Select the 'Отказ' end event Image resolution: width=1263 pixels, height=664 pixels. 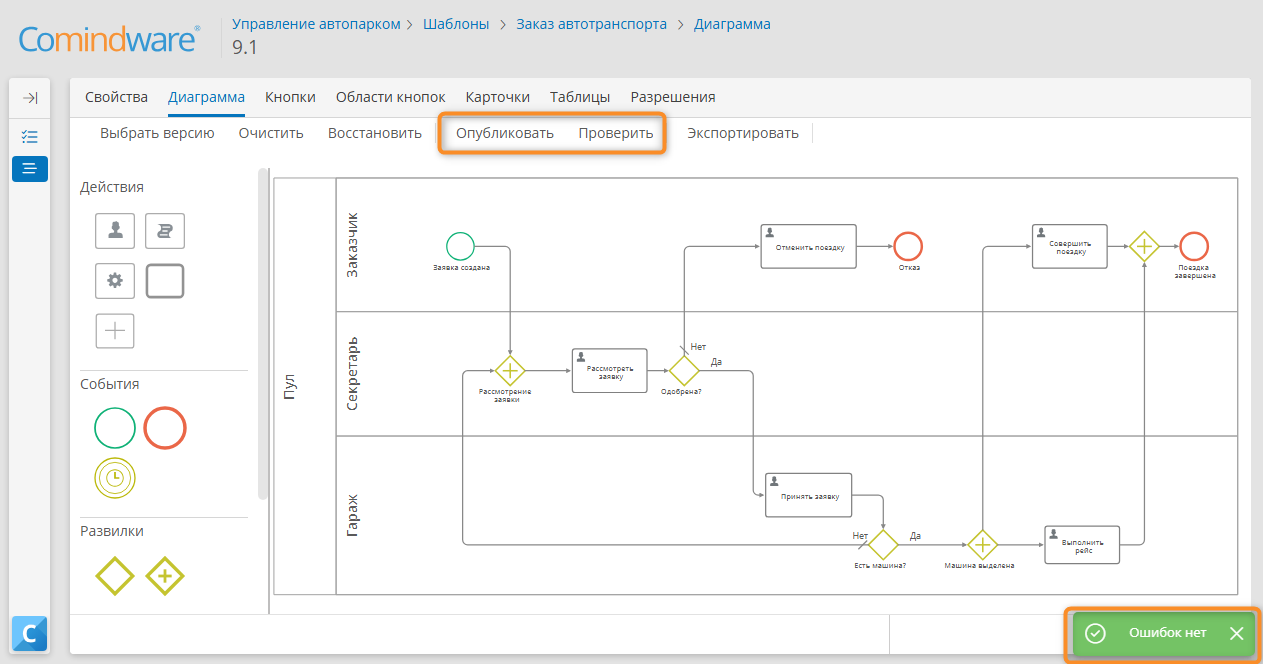point(908,246)
